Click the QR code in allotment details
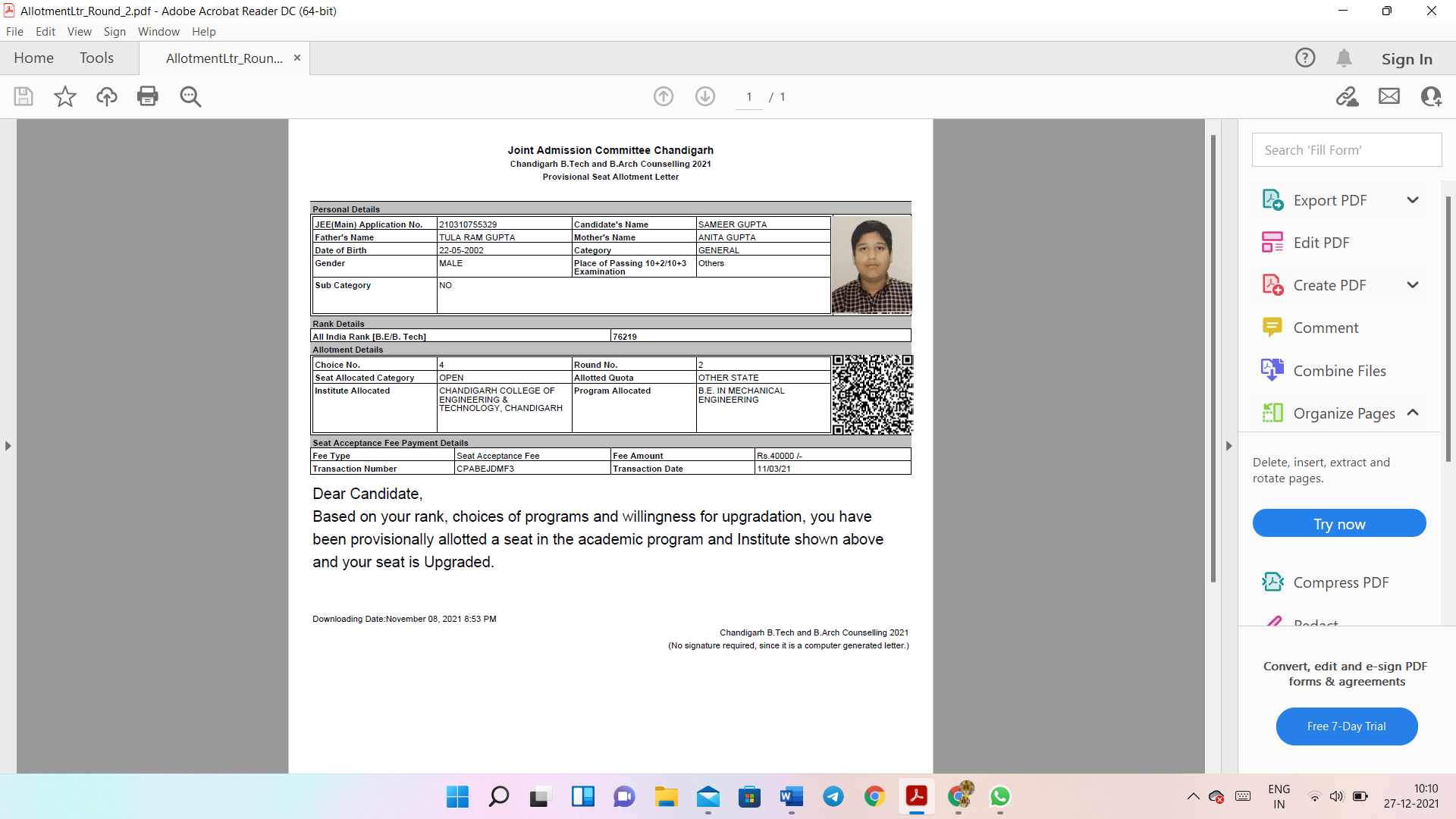 tap(872, 394)
